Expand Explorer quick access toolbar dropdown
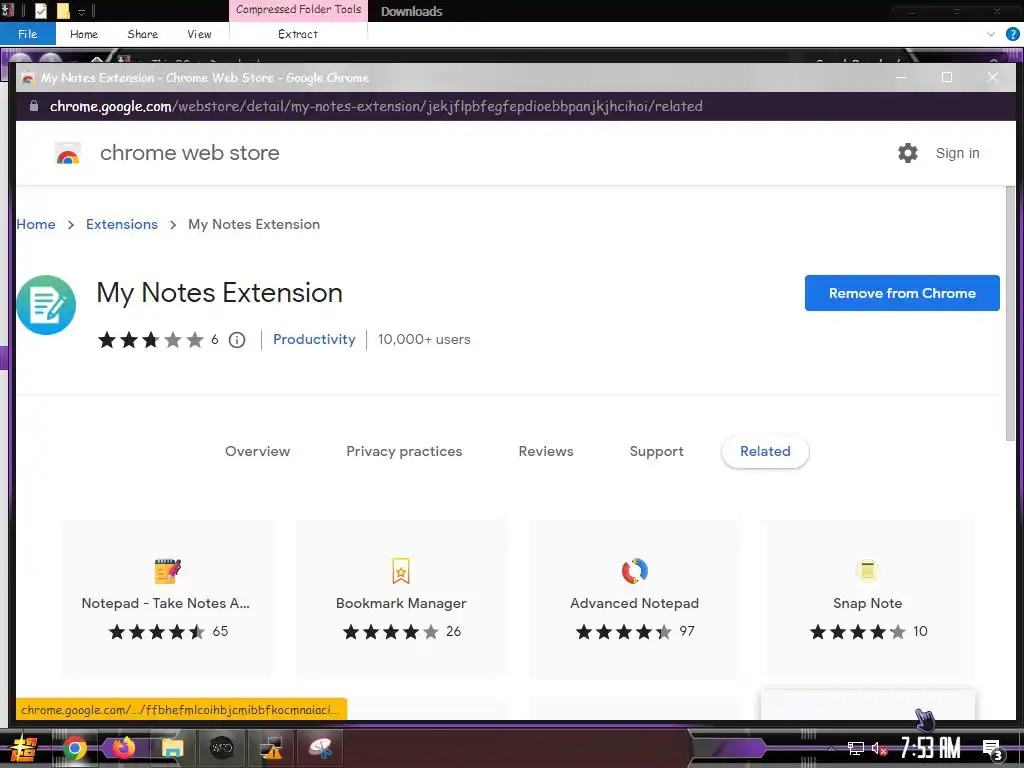The image size is (1024, 768). pos(82,12)
